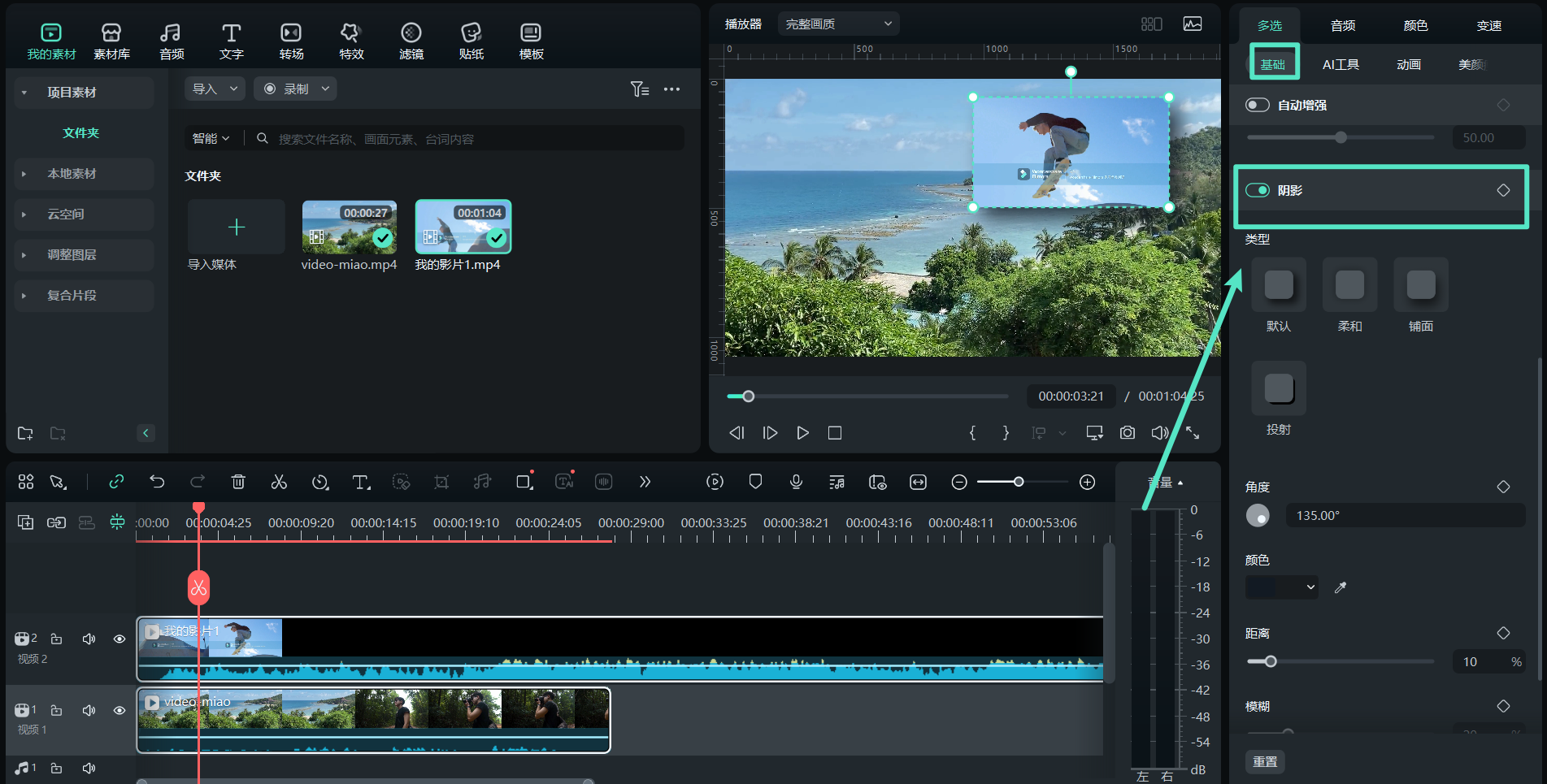Click the undo arrow in timeline toolbar

click(157, 482)
